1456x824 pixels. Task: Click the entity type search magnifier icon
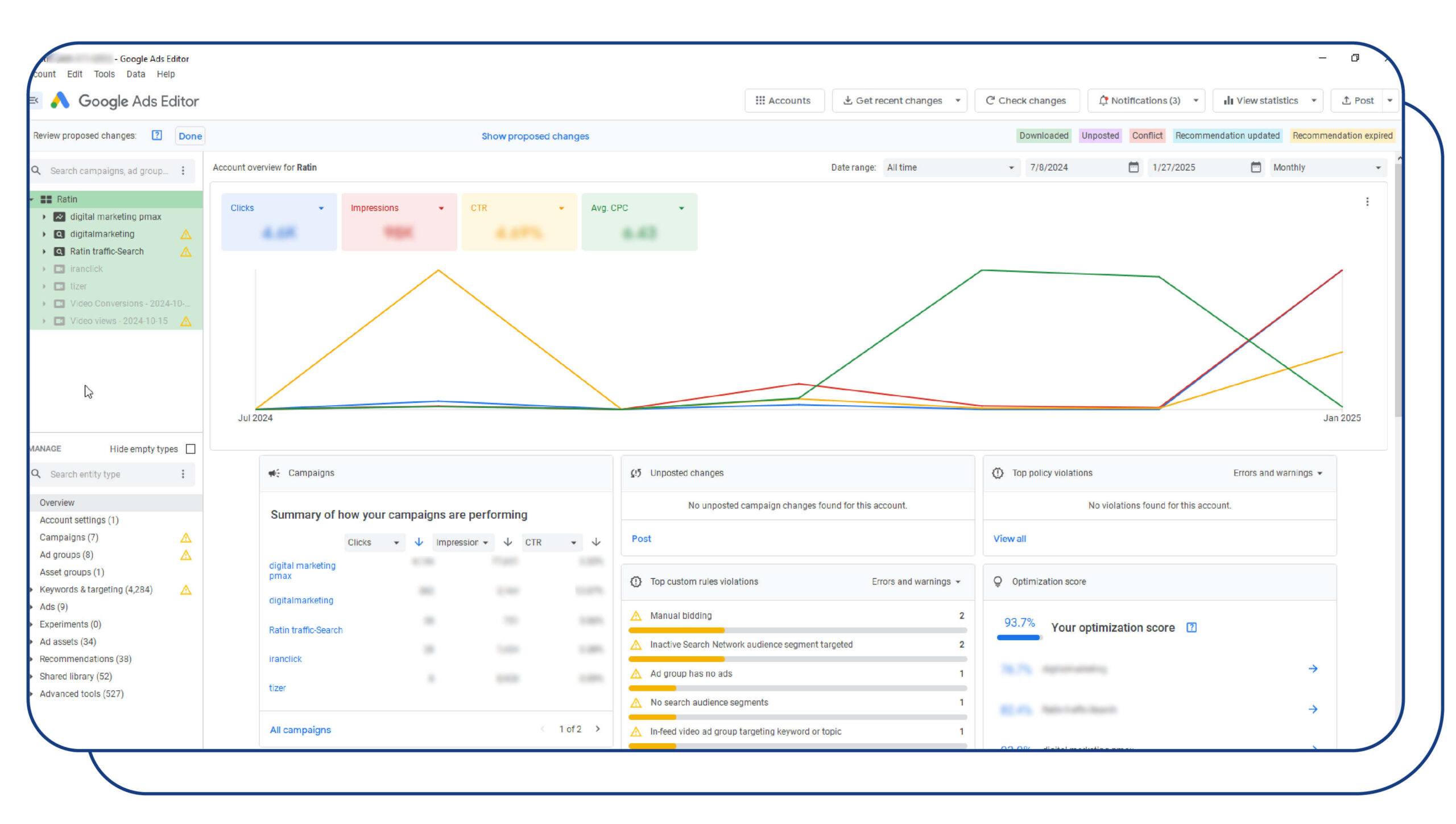[x=36, y=473]
